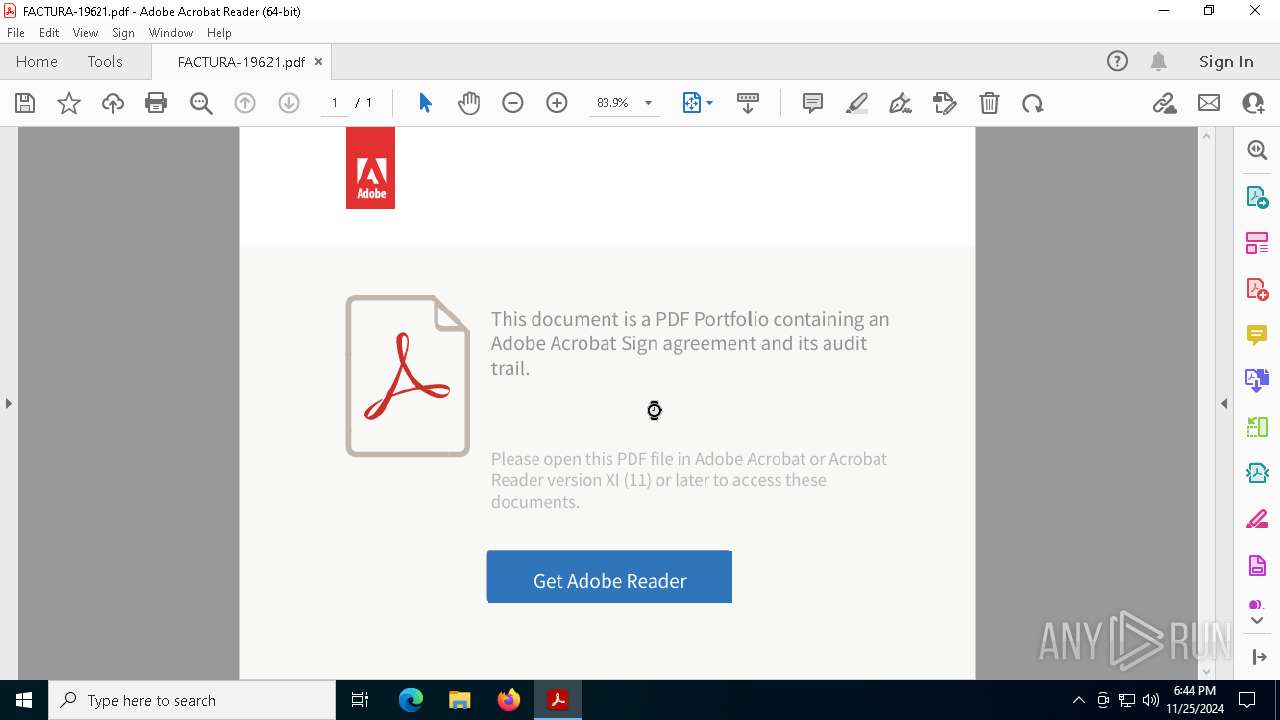Open the Create PDF tool in the right pane
Viewport: 1280px width, 720px height.
1257,288
